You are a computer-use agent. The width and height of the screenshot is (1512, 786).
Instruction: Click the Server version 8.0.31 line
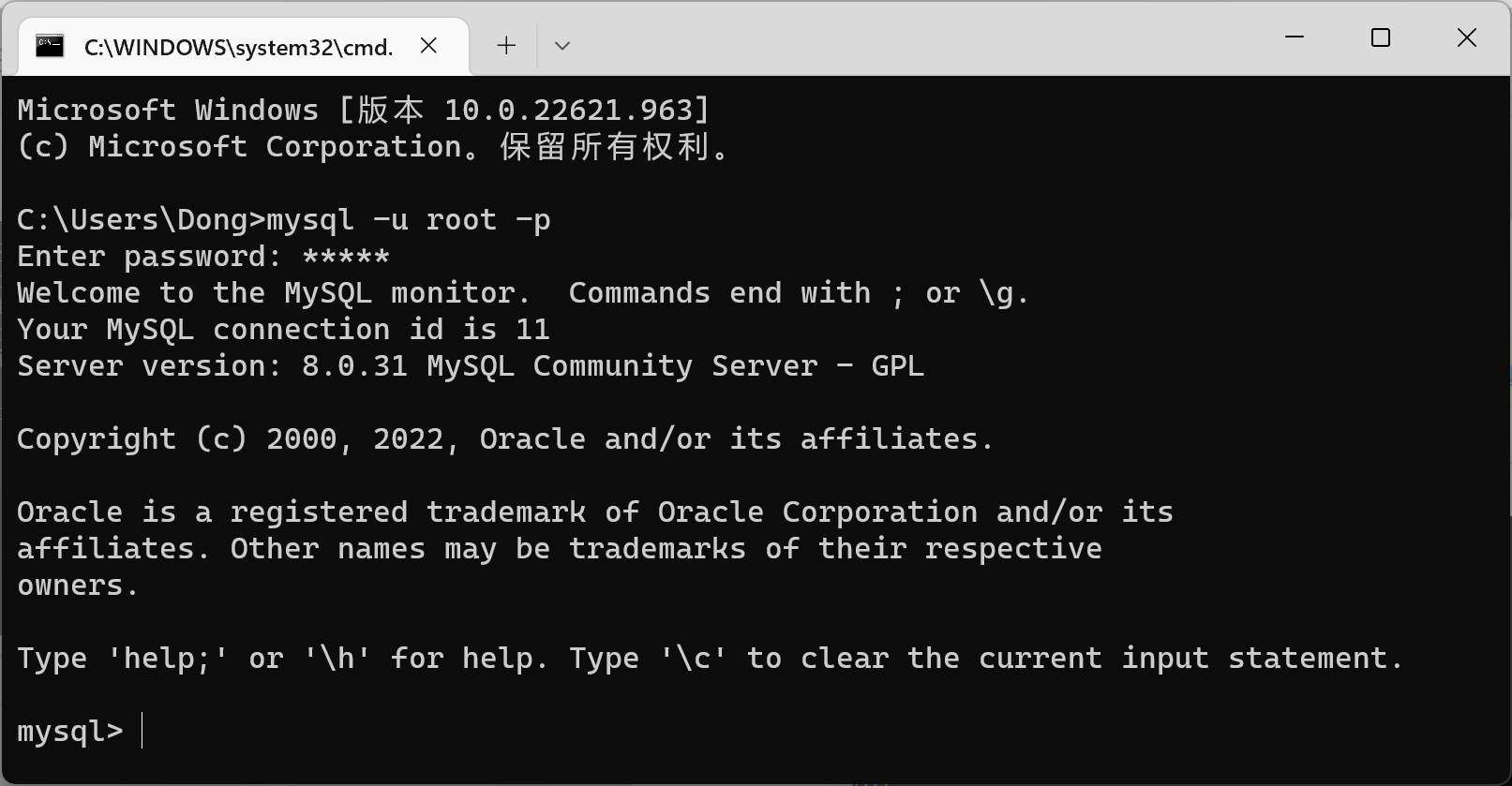469,365
